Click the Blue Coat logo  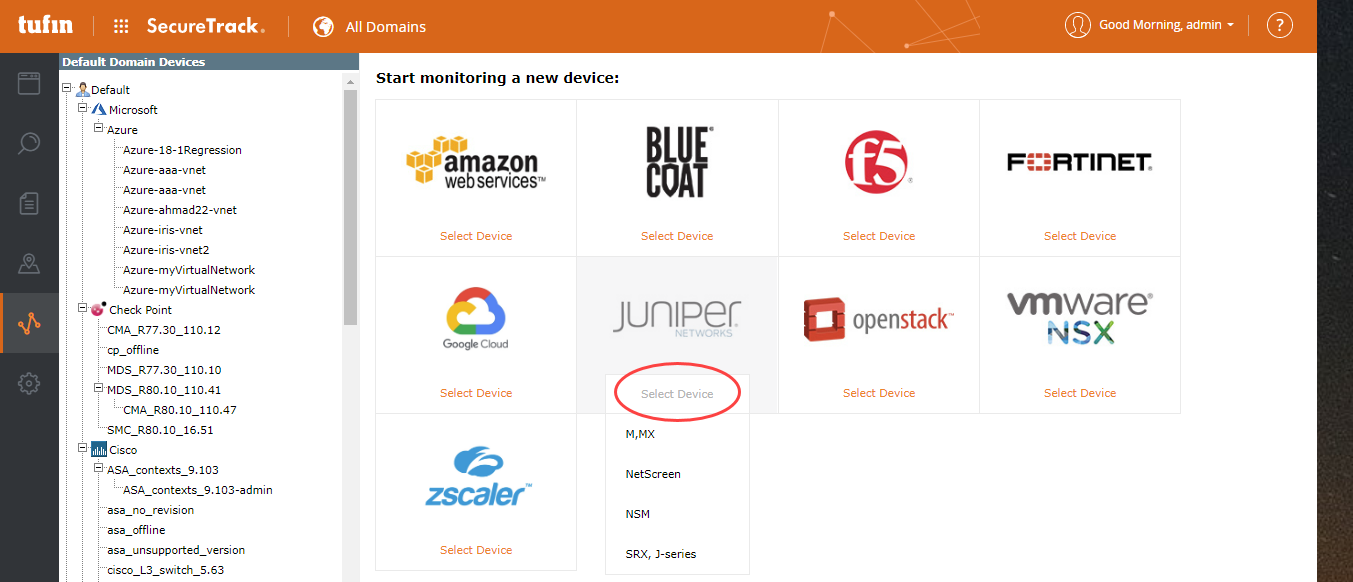coord(677,162)
